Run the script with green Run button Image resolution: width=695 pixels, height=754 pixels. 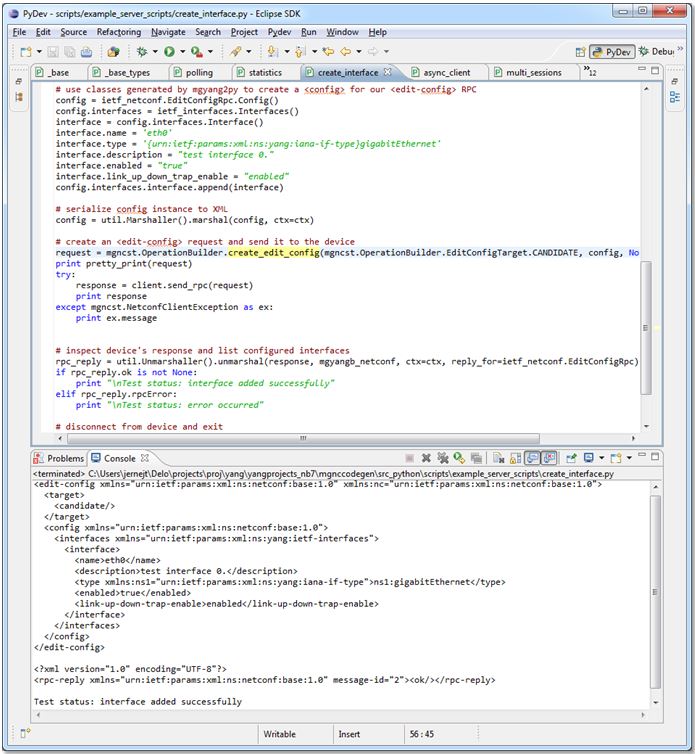tap(169, 51)
